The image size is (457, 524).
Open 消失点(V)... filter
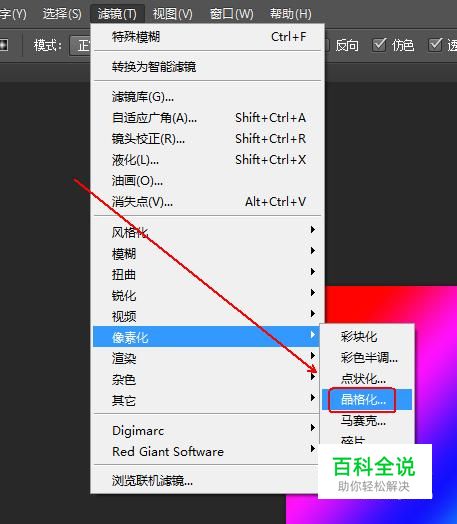pyautogui.click(x=207, y=202)
